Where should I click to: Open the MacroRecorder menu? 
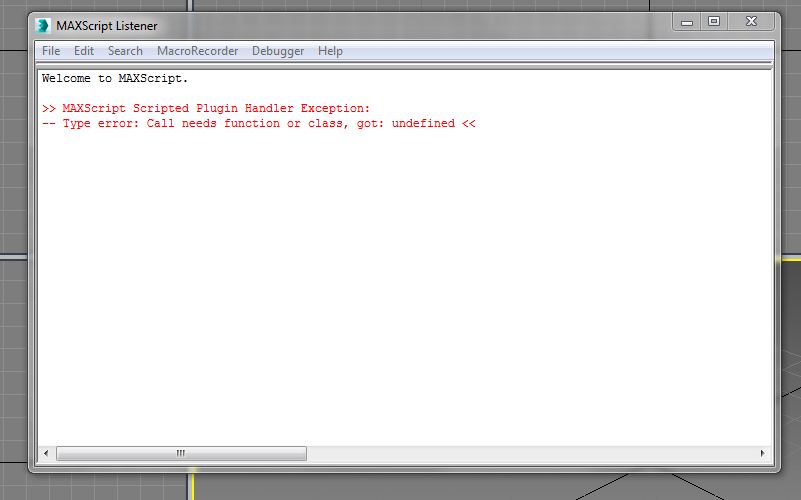click(198, 51)
